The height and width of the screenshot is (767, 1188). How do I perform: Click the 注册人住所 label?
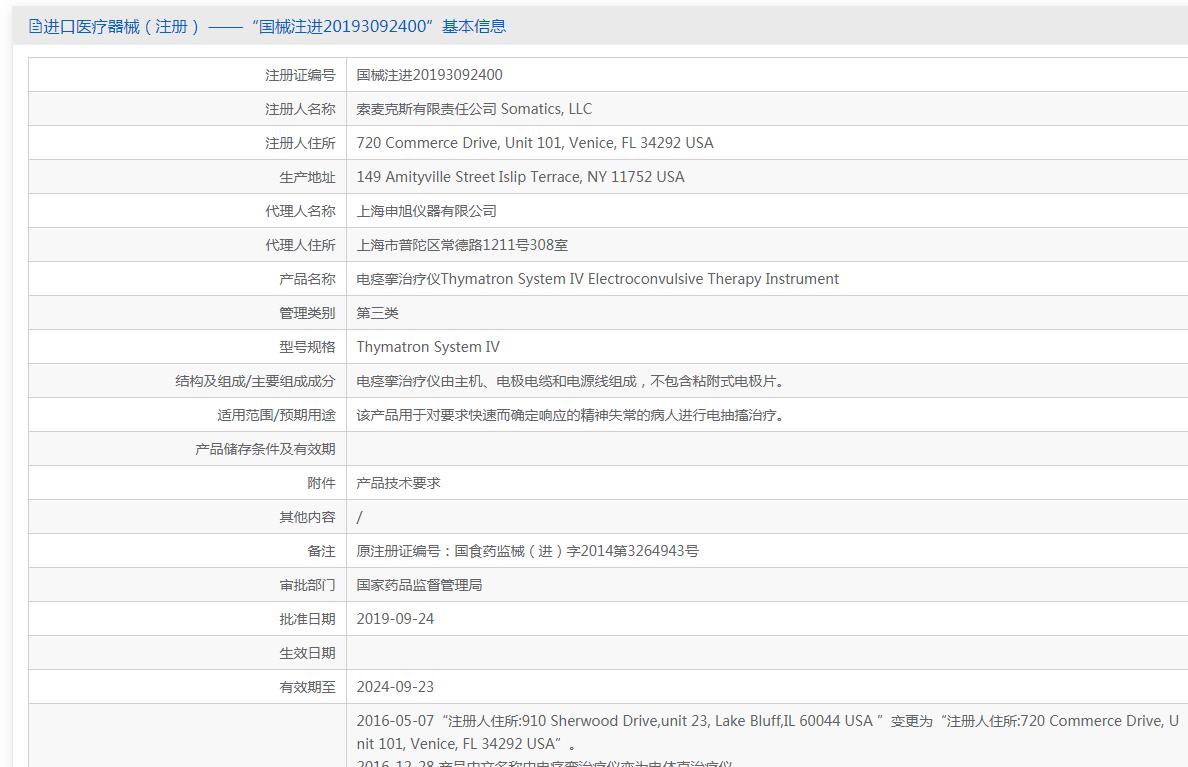(300, 143)
